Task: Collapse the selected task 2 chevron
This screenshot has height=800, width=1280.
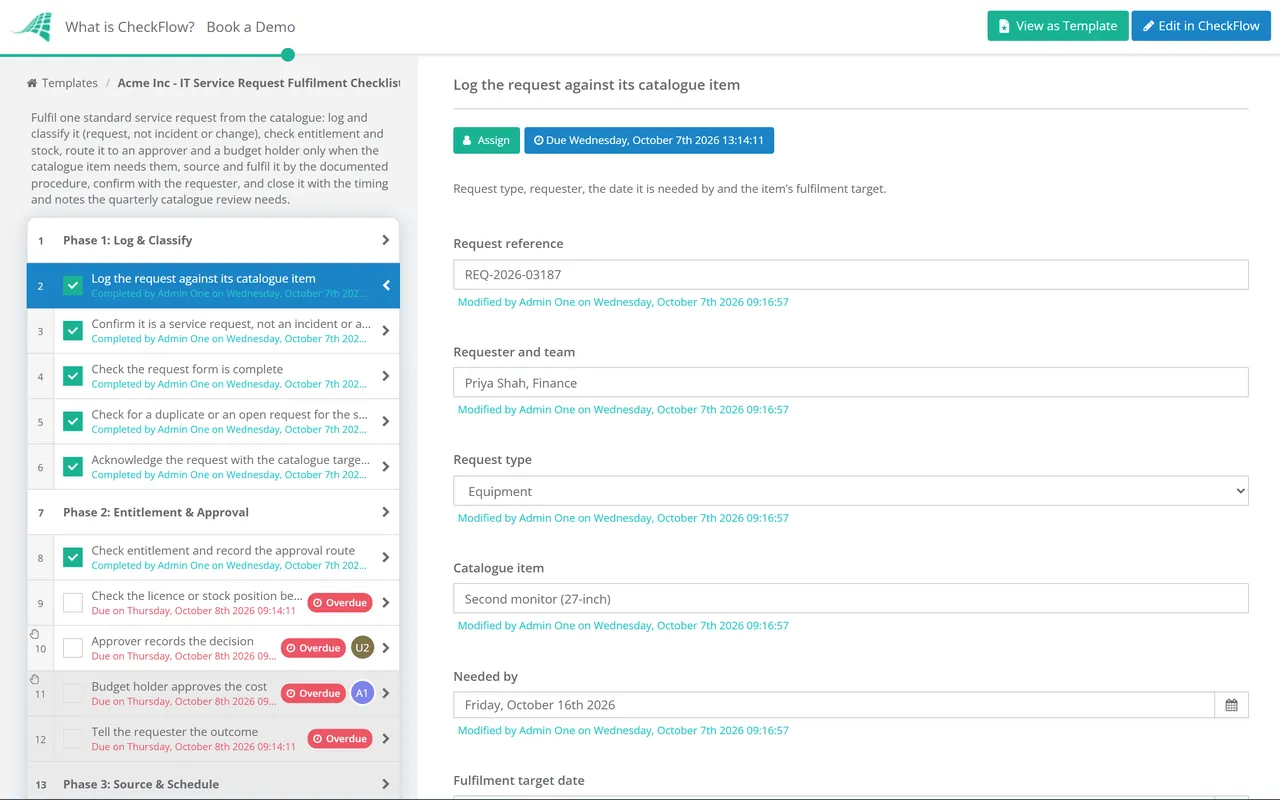Action: point(386,286)
